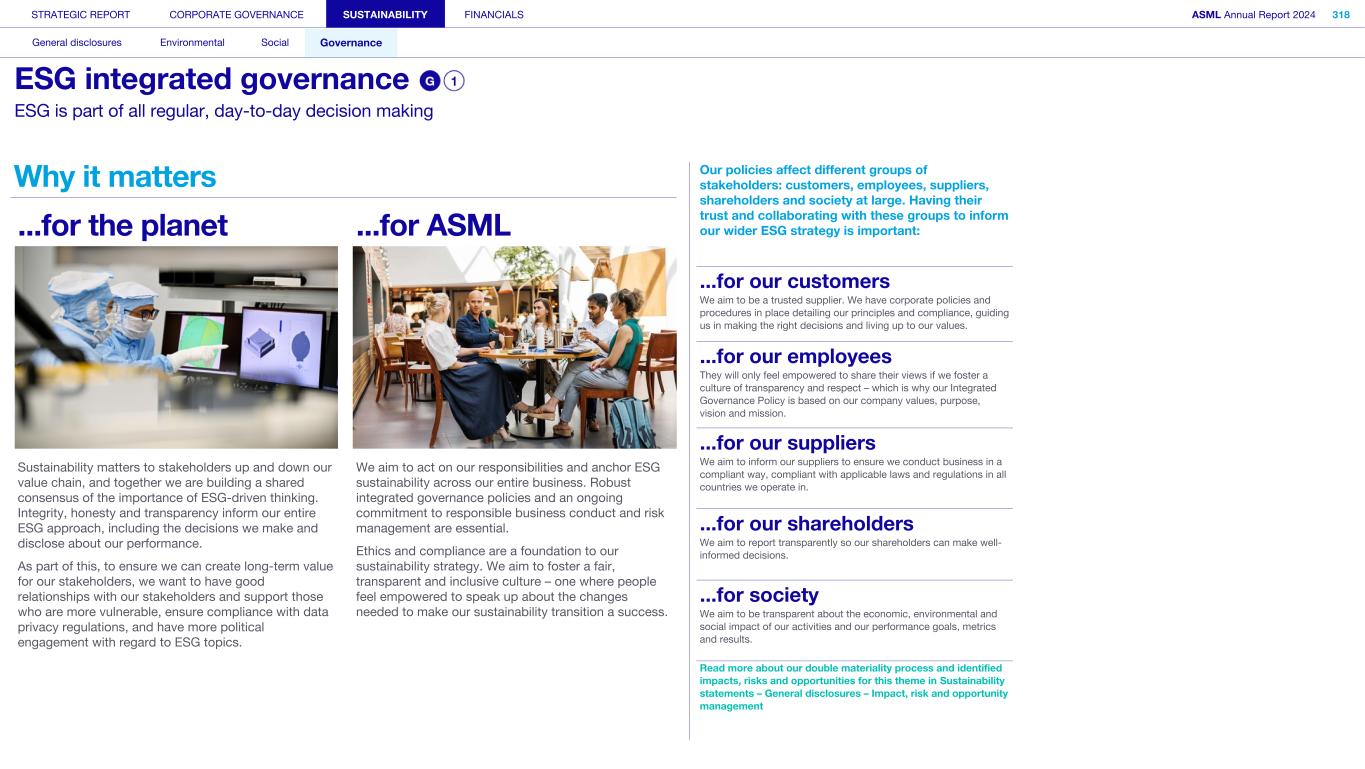Click the Governance sub-tab
Image resolution: width=1365 pixels, height=769 pixels.
pos(350,43)
